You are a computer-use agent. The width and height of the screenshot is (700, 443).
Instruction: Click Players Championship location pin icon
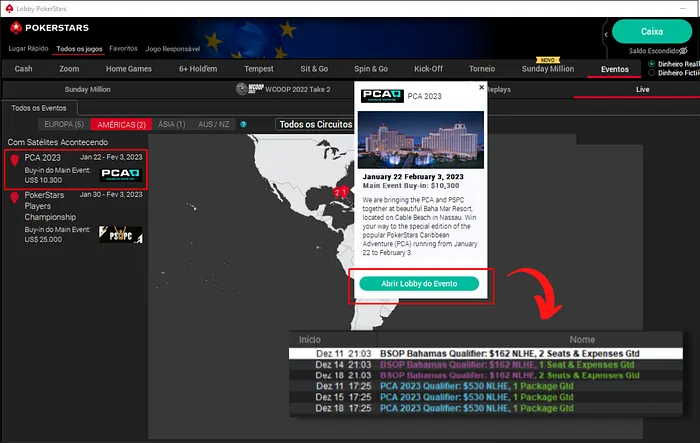tap(14, 197)
